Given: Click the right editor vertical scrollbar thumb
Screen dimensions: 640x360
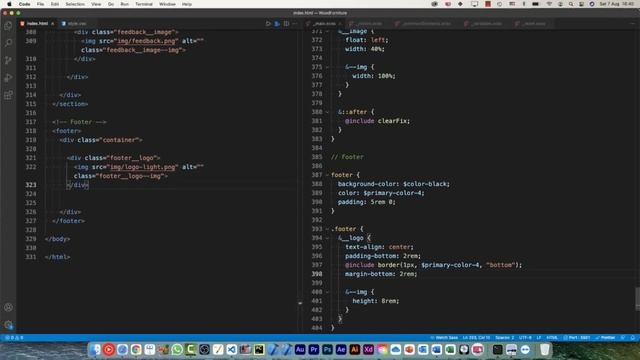Looking at the screenshot, I should (637, 299).
